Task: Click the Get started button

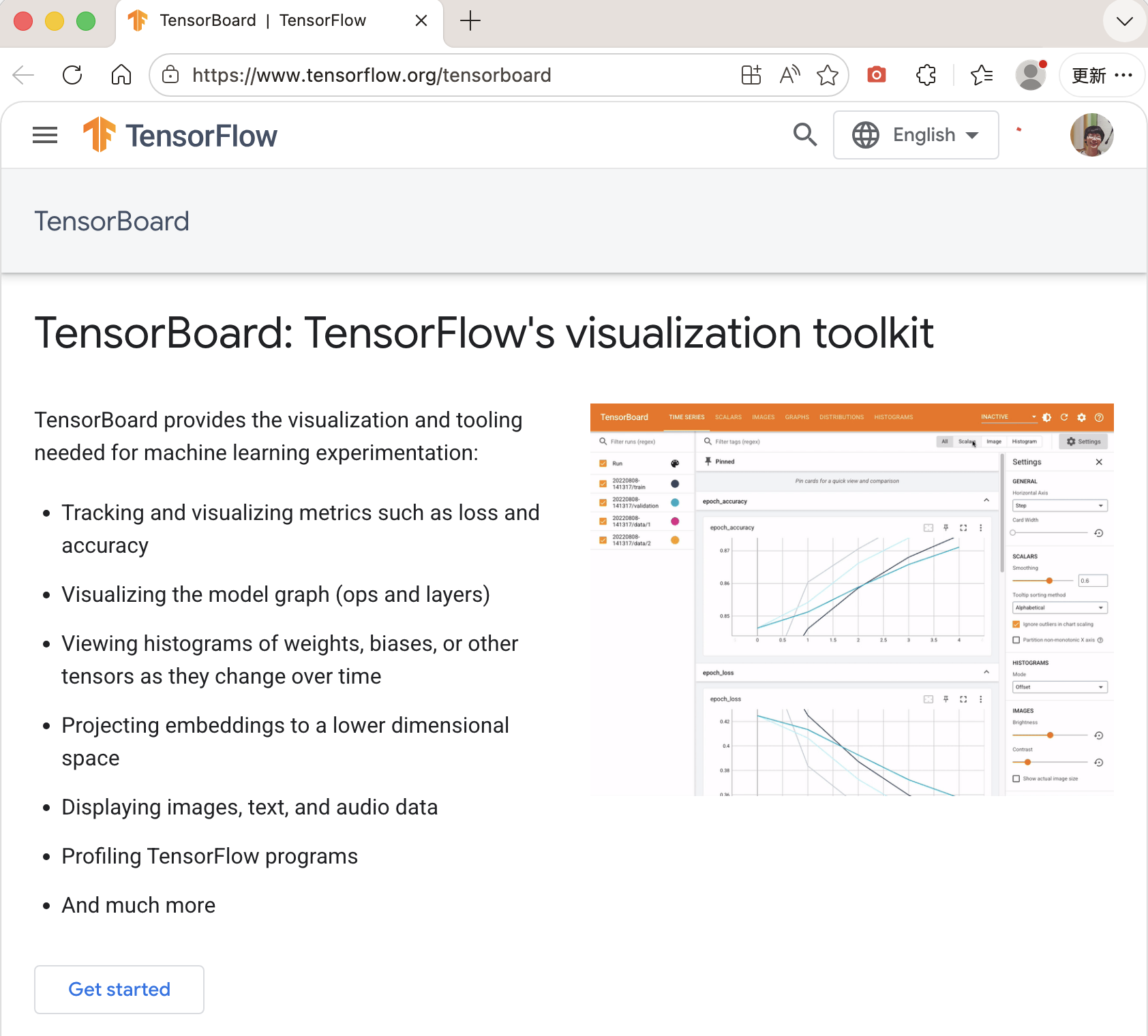Action: pos(119,990)
